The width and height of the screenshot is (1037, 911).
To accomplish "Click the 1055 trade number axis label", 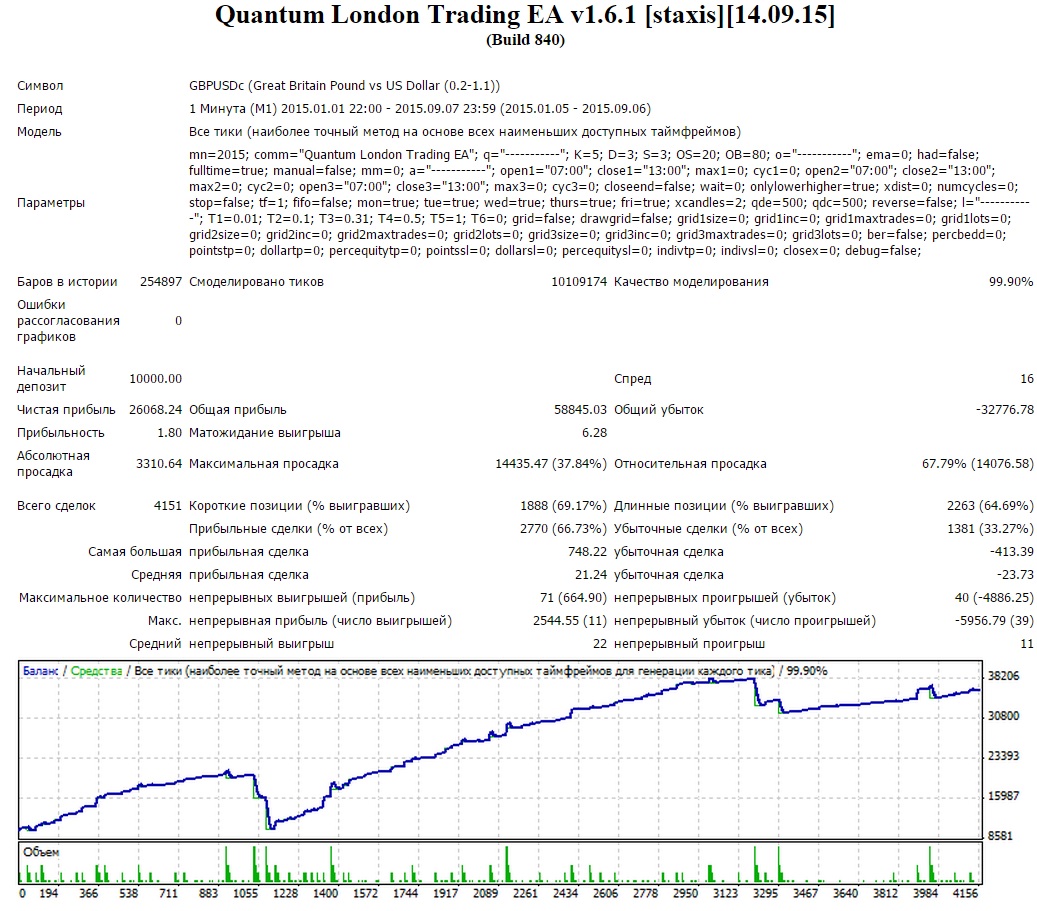I will point(245,893).
